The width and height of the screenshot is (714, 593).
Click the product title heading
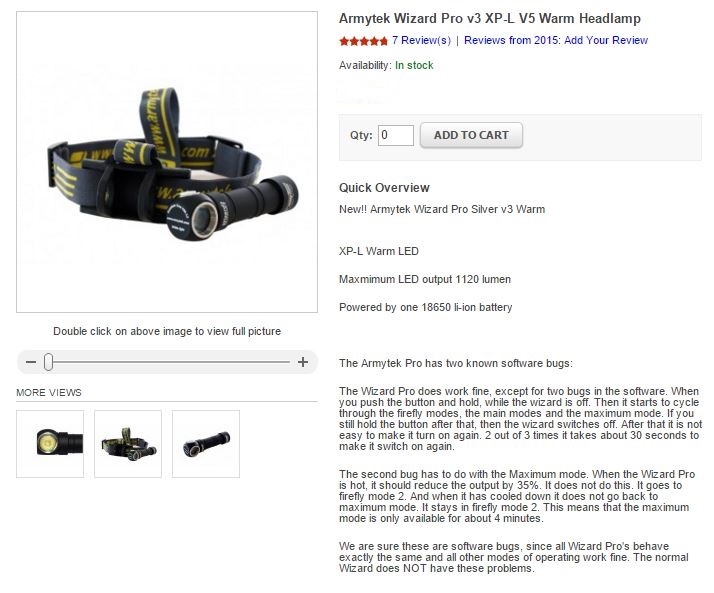490,19
